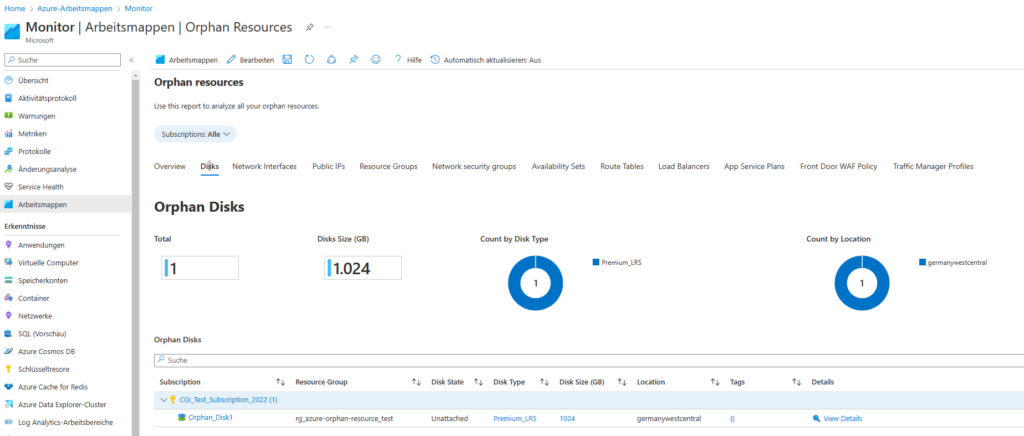Click the Premium_LRS disk type link

[515, 418]
